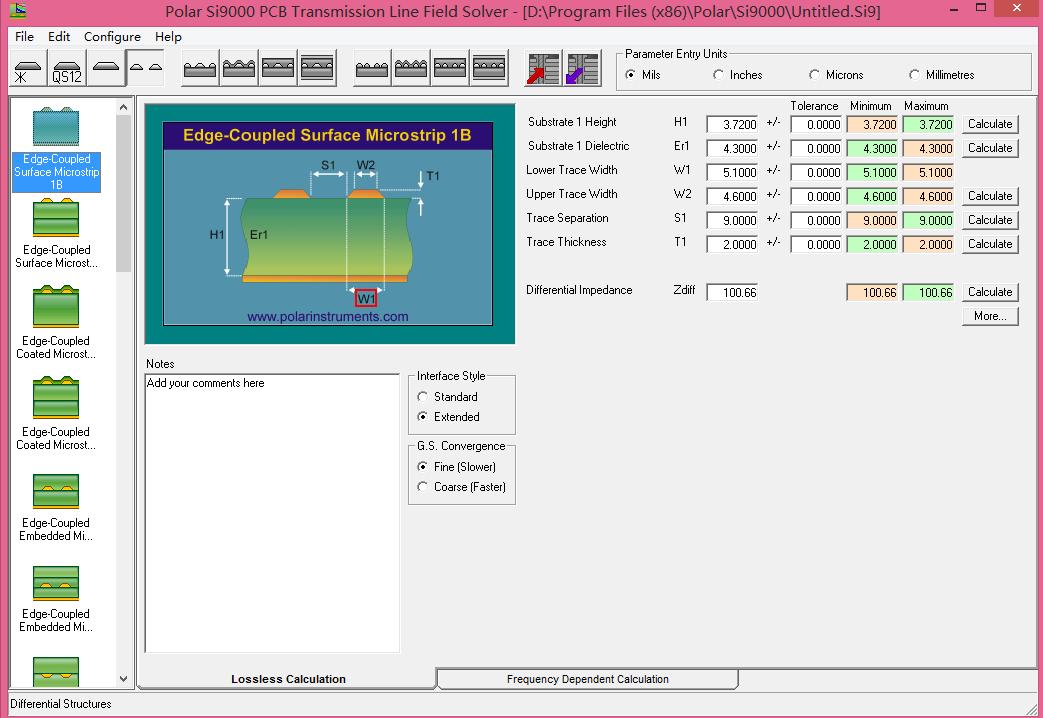Calculate Substrate 1 Height H1
The image size is (1043, 718).
[990, 124]
